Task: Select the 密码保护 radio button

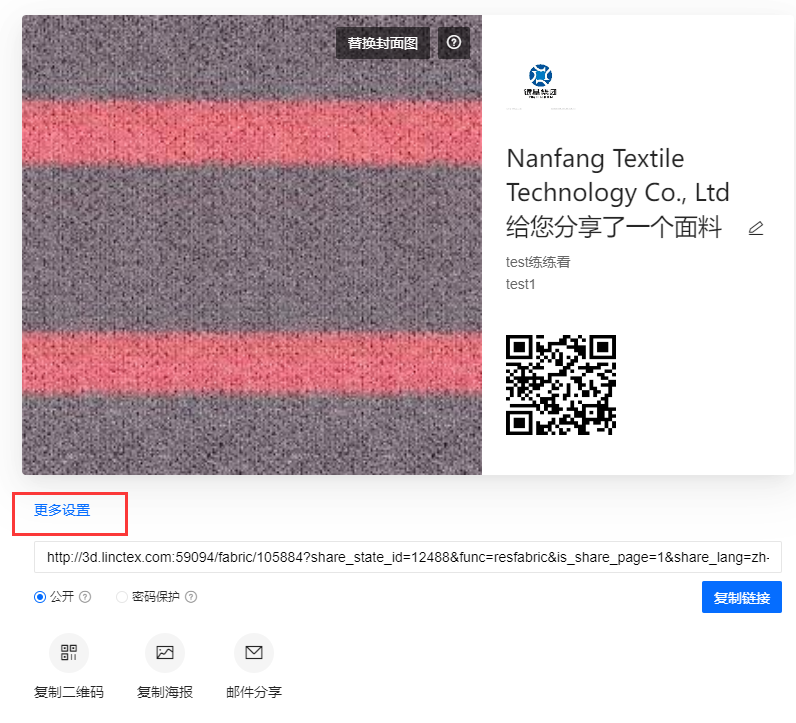Action: pyautogui.click(x=122, y=597)
